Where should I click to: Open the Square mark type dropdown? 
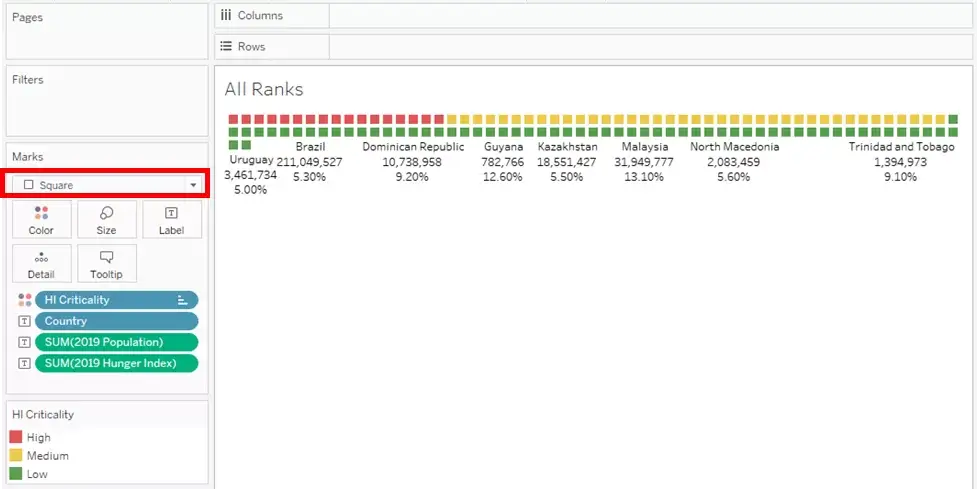[x=107, y=185]
